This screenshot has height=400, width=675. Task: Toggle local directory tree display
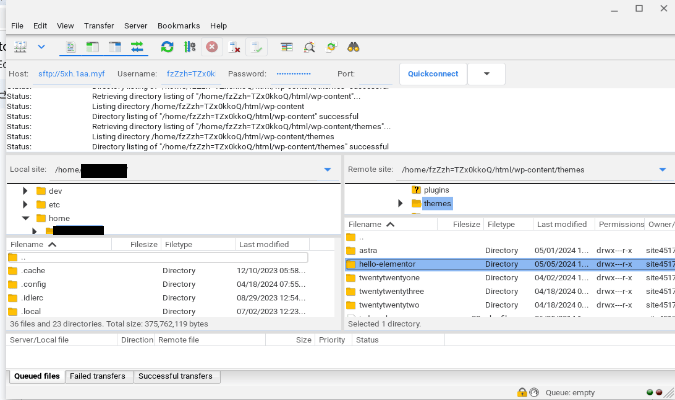[92, 47]
